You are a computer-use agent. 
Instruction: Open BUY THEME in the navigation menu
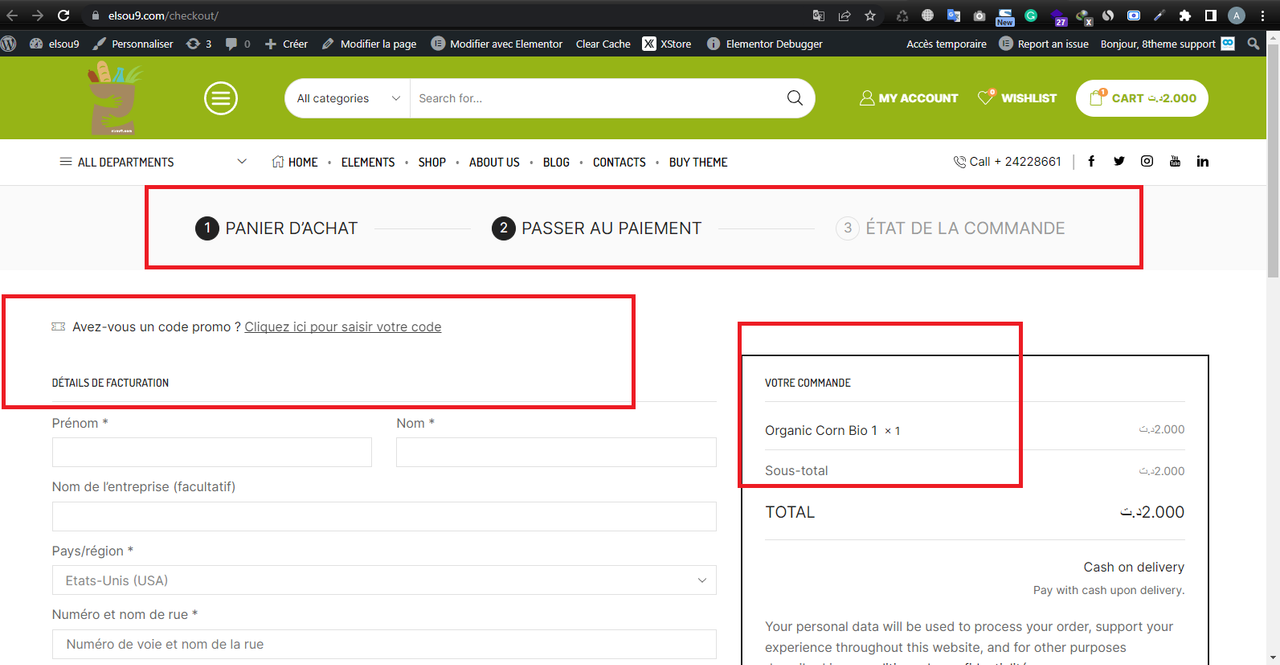click(698, 162)
